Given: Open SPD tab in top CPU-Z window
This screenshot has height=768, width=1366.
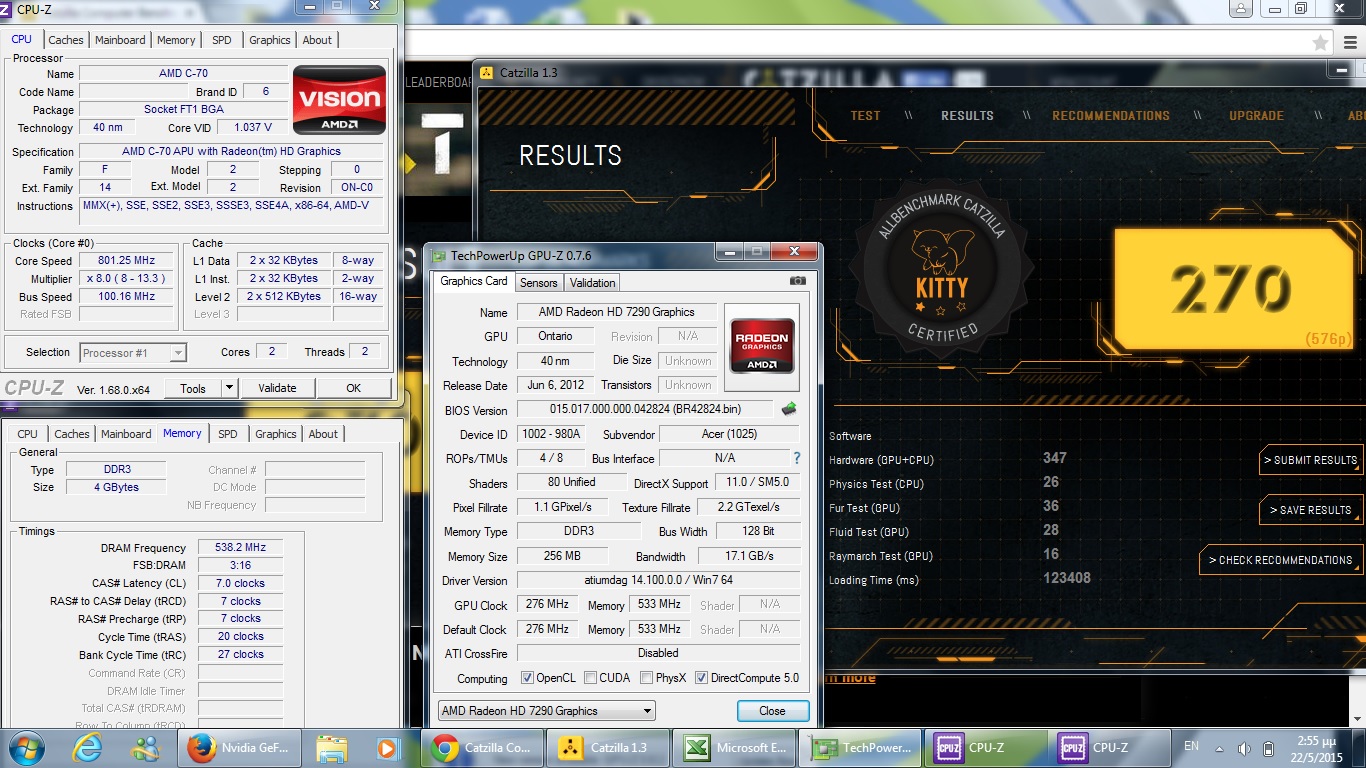Looking at the screenshot, I should tap(222, 40).
